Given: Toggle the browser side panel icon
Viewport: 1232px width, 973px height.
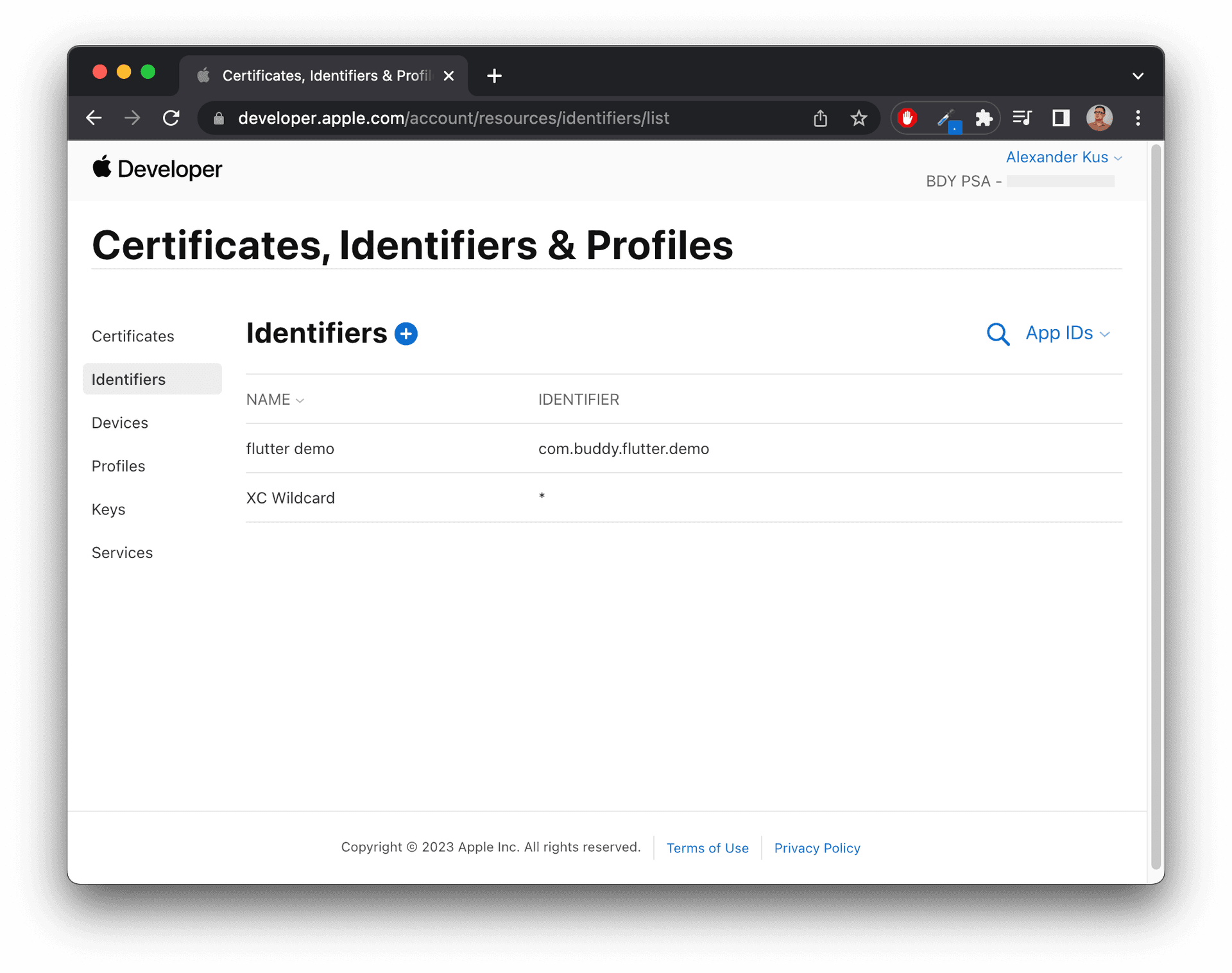Looking at the screenshot, I should click(x=1061, y=118).
